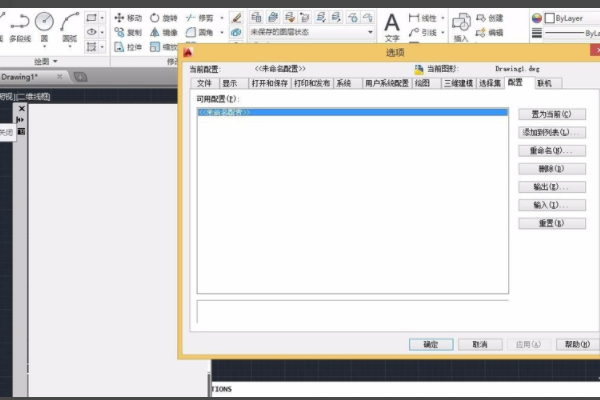This screenshot has width=600, height=400.
Task: Click the blue Offset icon below Erase
Action: pos(236,33)
